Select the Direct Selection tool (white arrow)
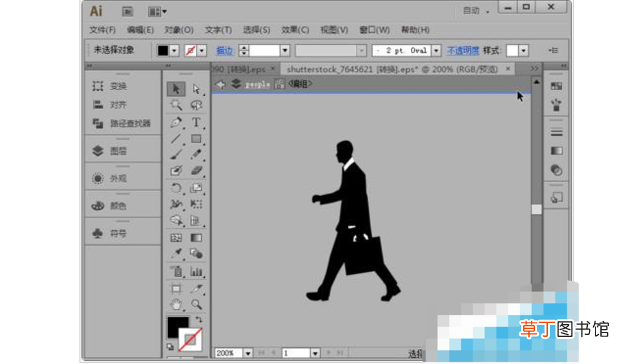 [196, 89]
